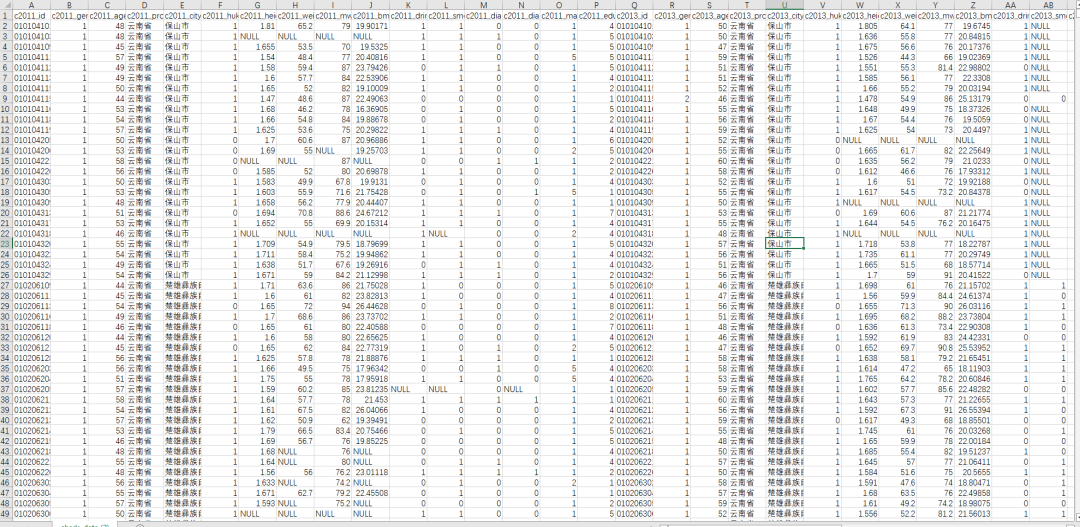Select column A header
This screenshot has height=527, width=1080.
click(x=32, y=4)
